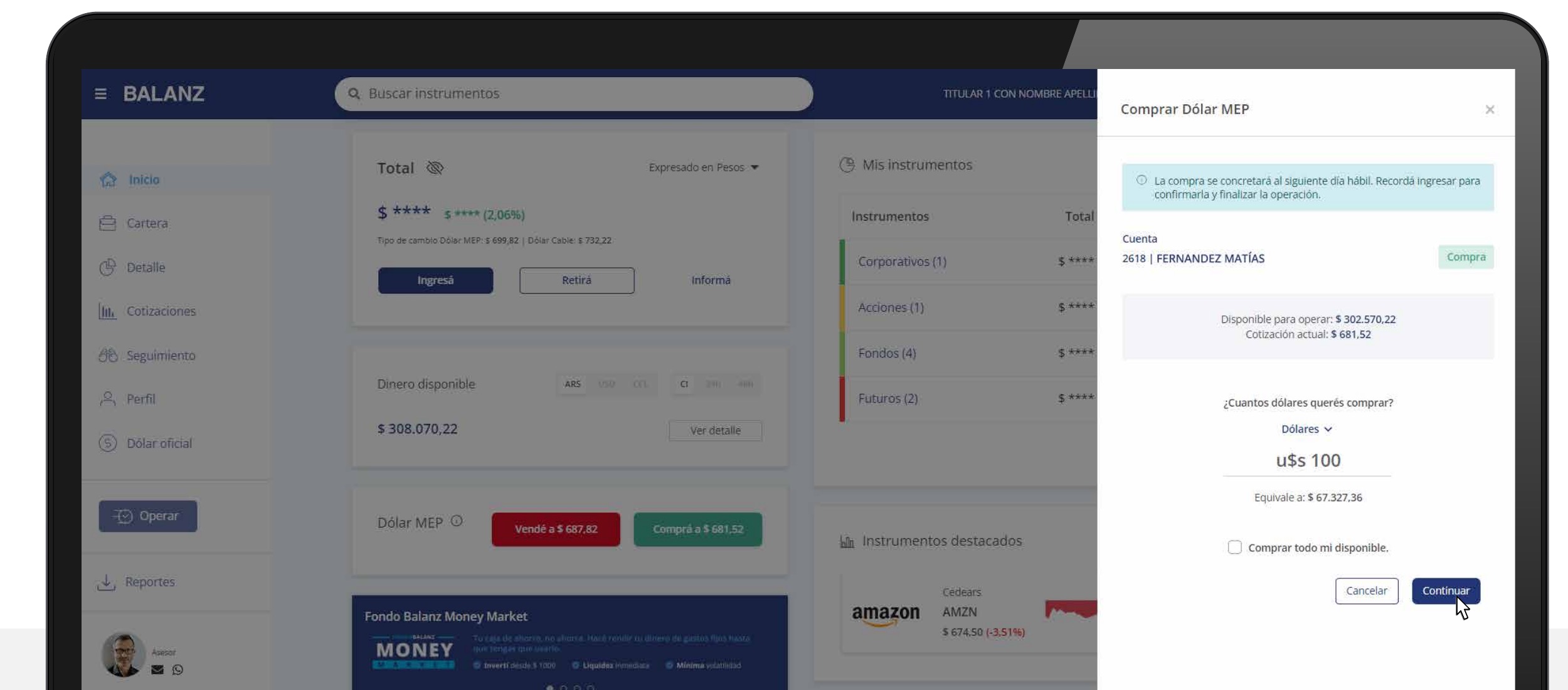The width and height of the screenshot is (1568, 690).
Task: Click the Seguimiento binoculars icon
Action: [108, 355]
